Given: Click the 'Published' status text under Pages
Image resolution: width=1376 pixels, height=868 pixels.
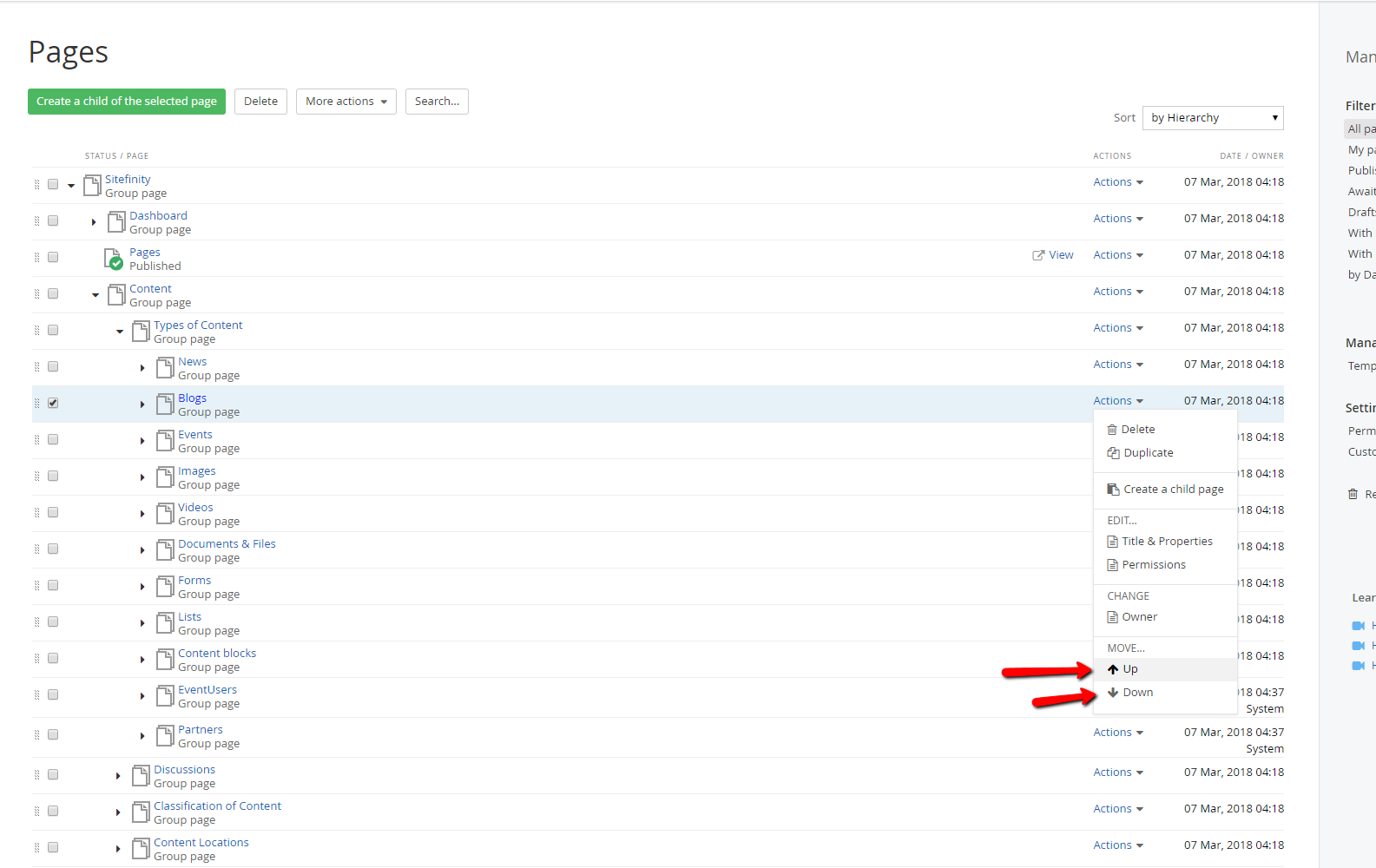Looking at the screenshot, I should [x=155, y=266].
